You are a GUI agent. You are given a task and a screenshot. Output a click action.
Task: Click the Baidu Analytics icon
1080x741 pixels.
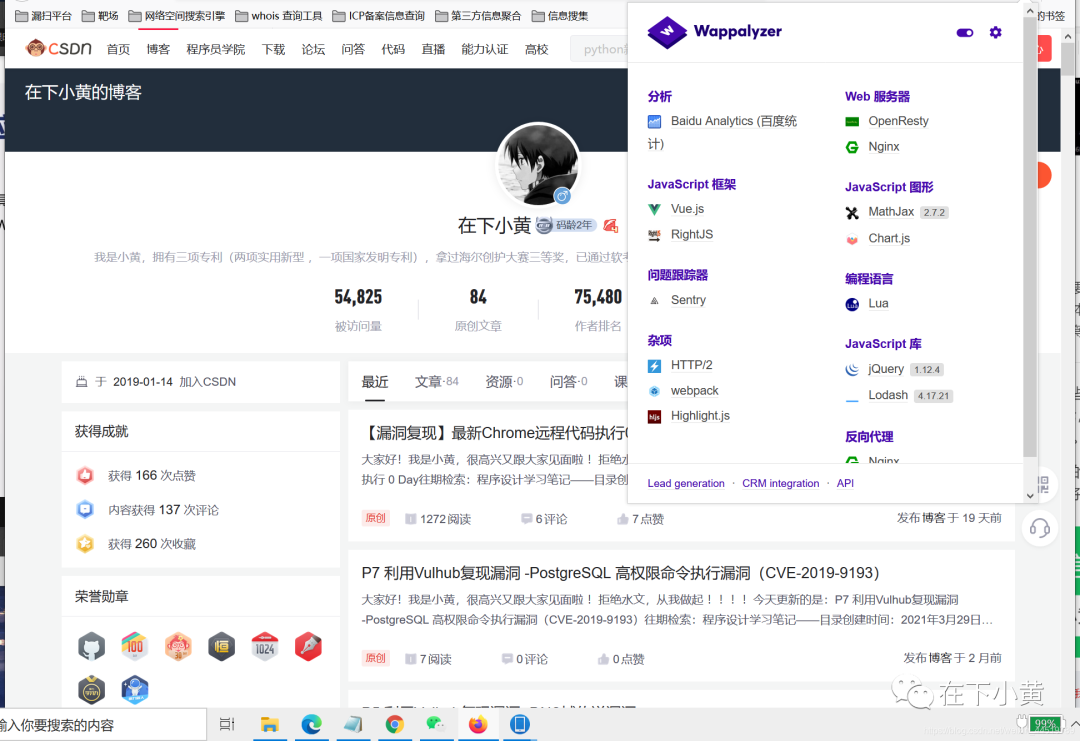pos(654,122)
